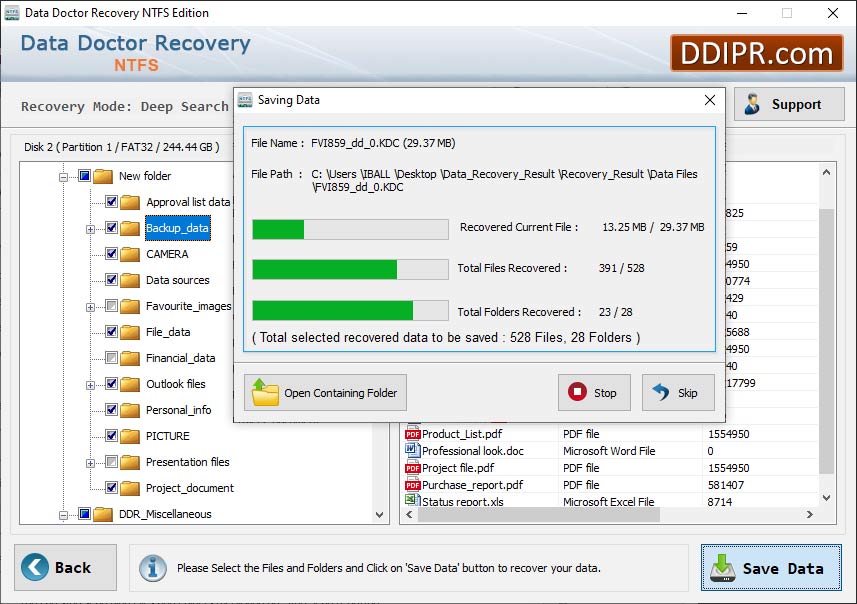
Task: Click the PDF icon of Product_List.pdf
Action: 413,434
